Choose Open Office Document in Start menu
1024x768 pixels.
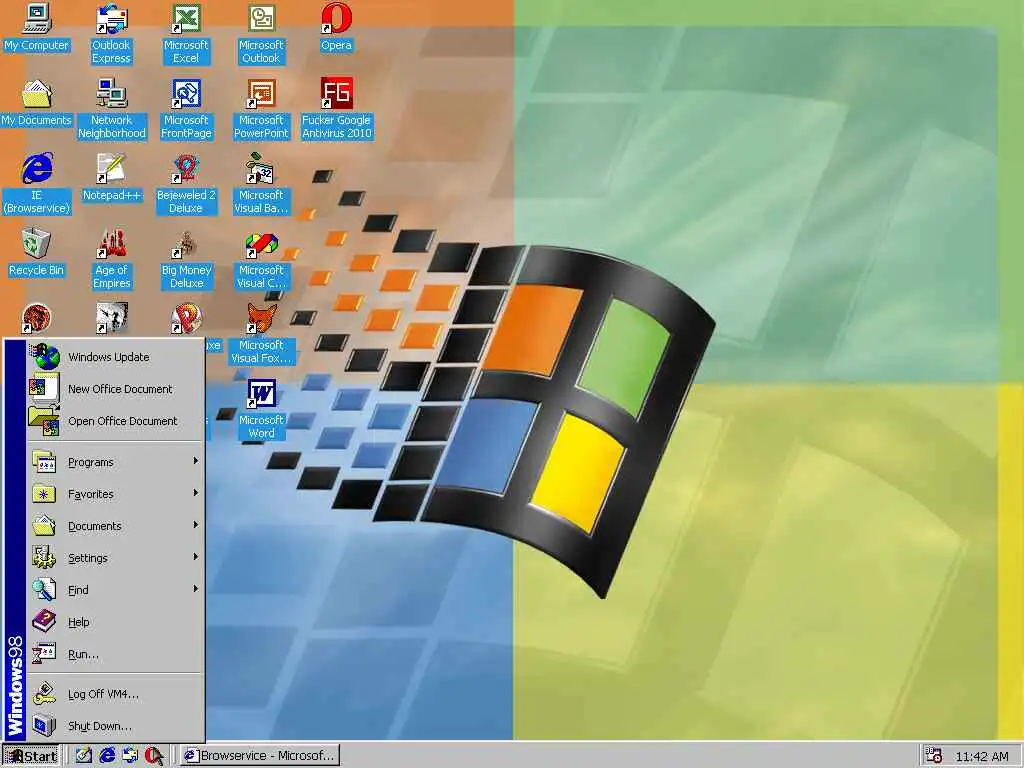coord(116,421)
